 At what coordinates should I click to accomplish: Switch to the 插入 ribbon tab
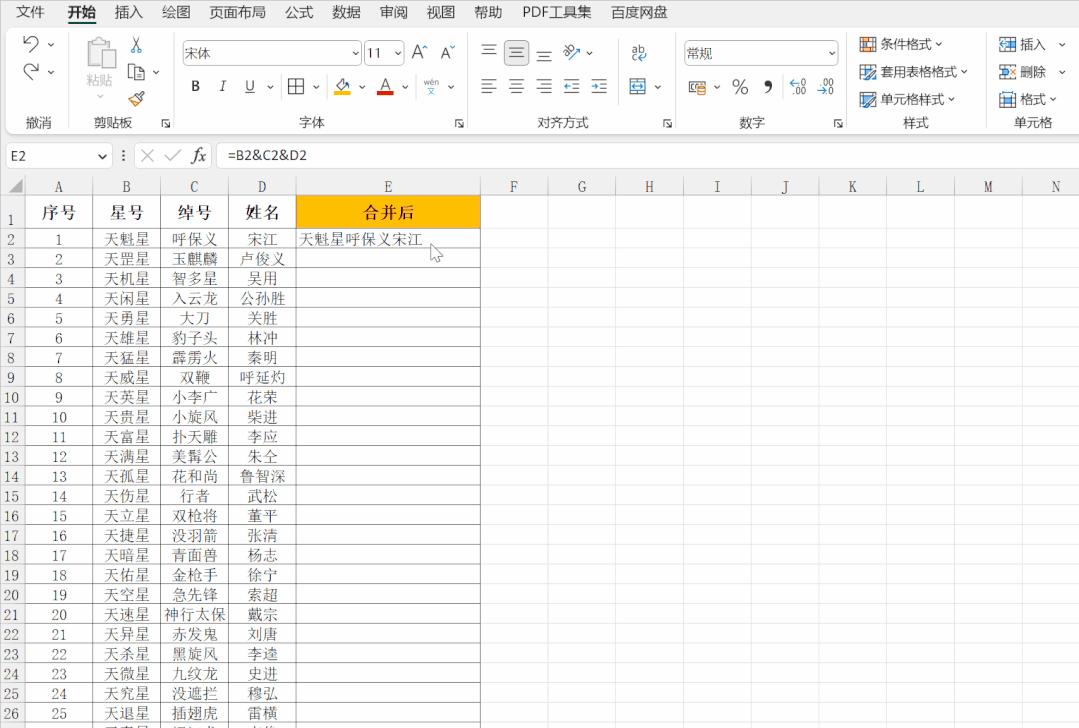(x=127, y=13)
